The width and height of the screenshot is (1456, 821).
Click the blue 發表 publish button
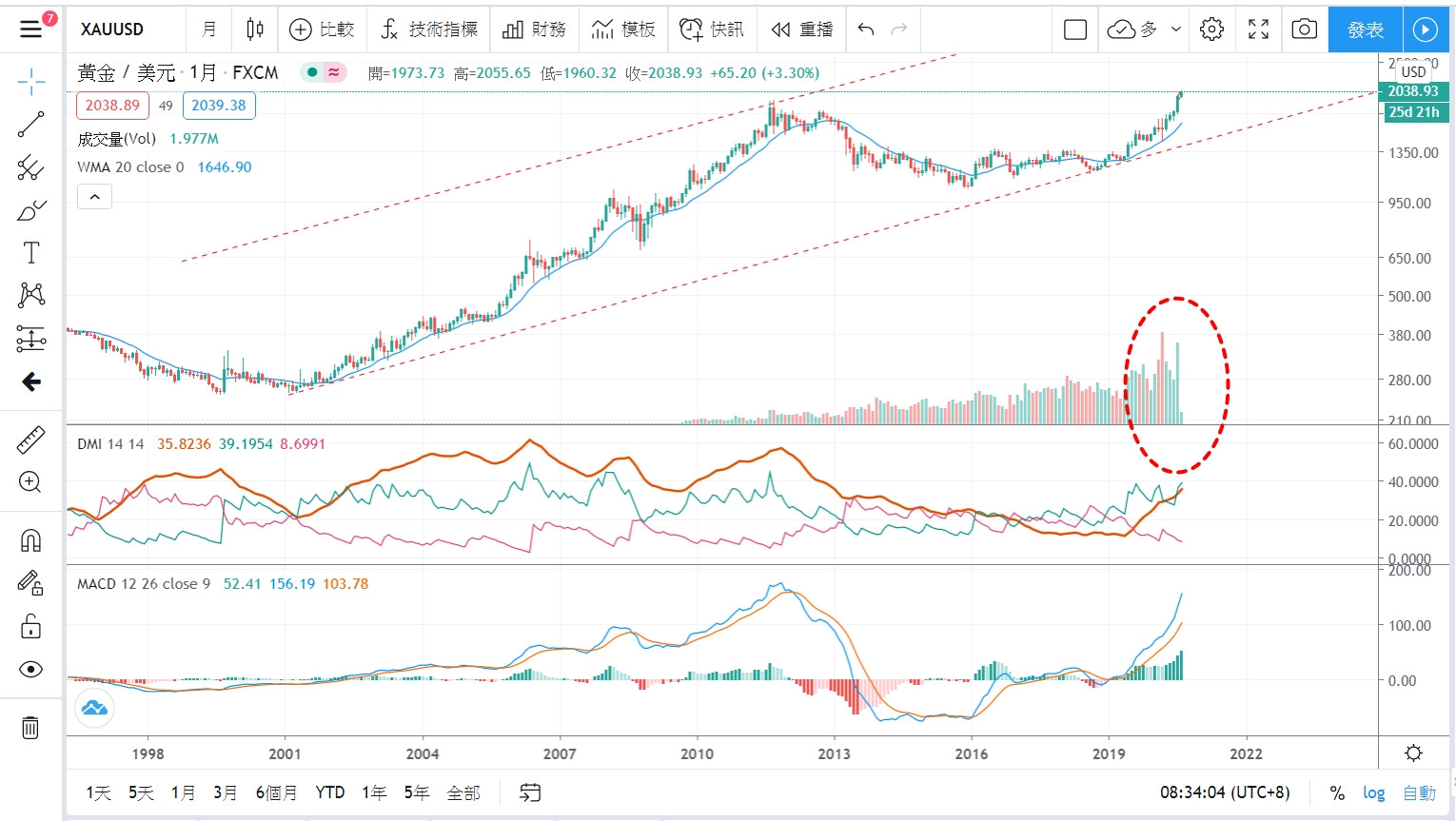[x=1365, y=29]
